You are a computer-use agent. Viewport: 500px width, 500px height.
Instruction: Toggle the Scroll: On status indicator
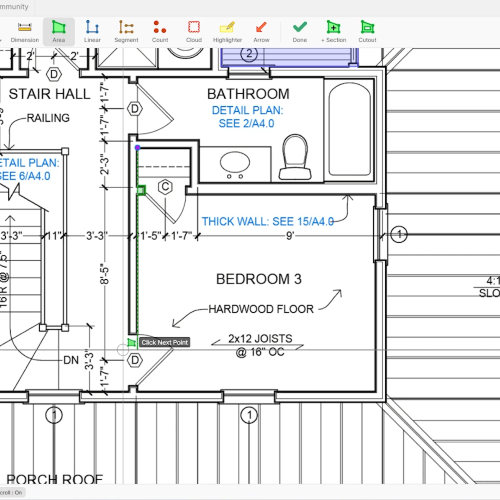pos(11,492)
